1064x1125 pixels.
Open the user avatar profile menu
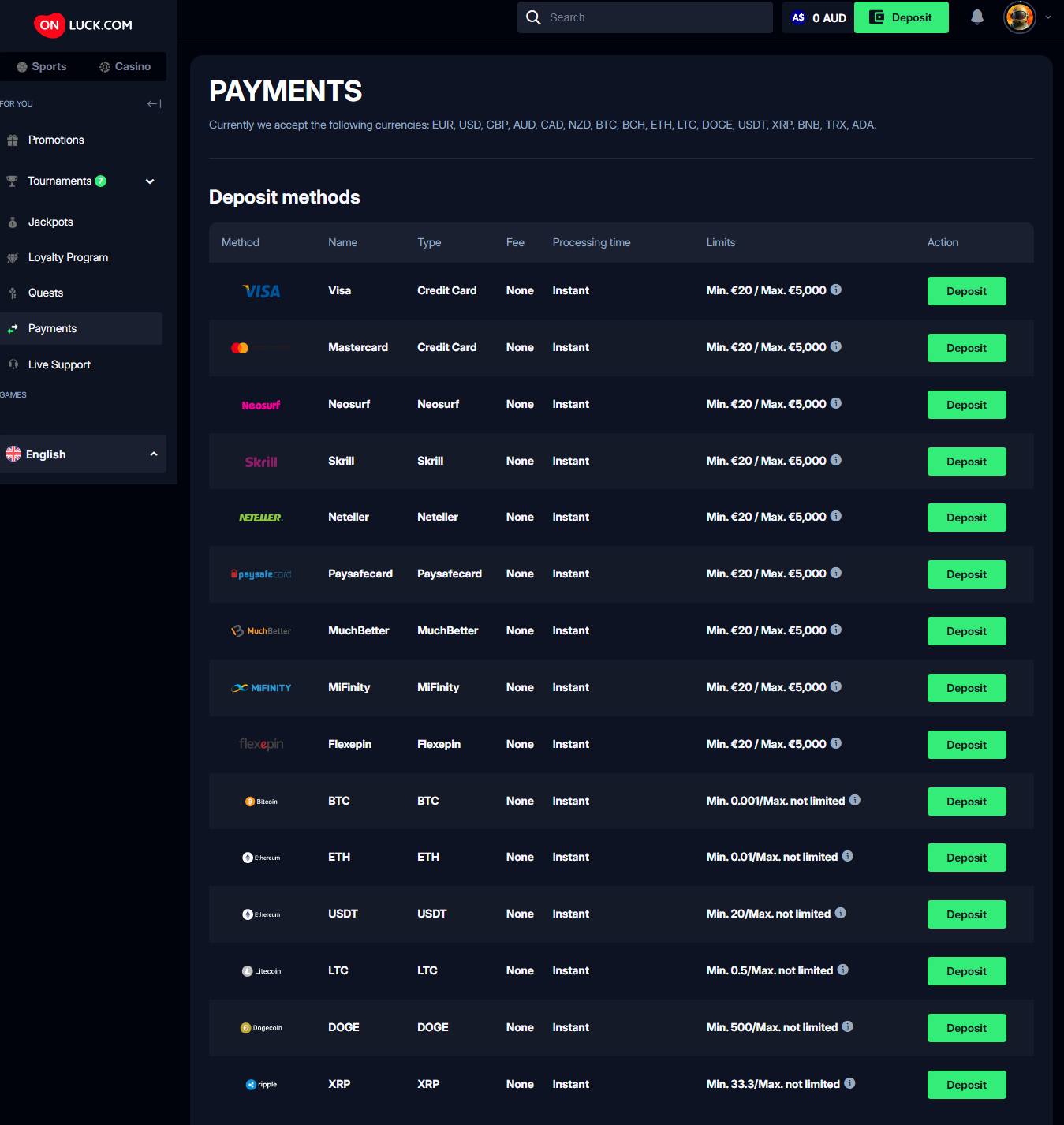point(1019,17)
